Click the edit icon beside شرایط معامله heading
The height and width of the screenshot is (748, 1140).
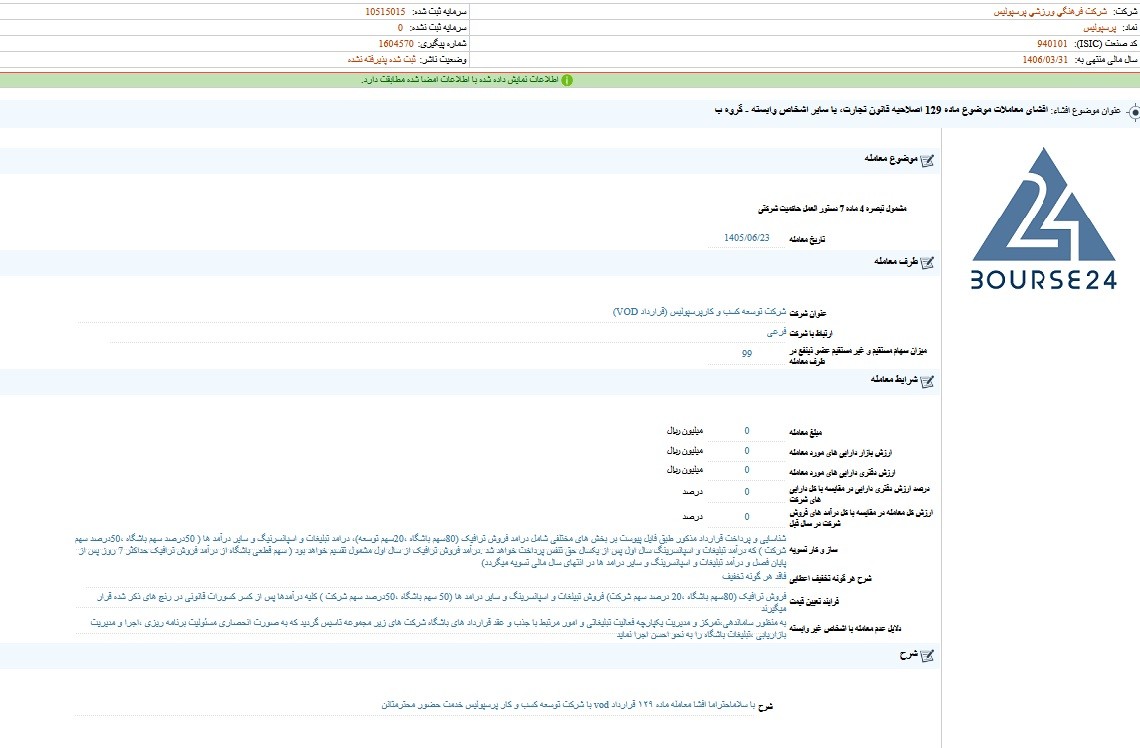[x=927, y=381]
